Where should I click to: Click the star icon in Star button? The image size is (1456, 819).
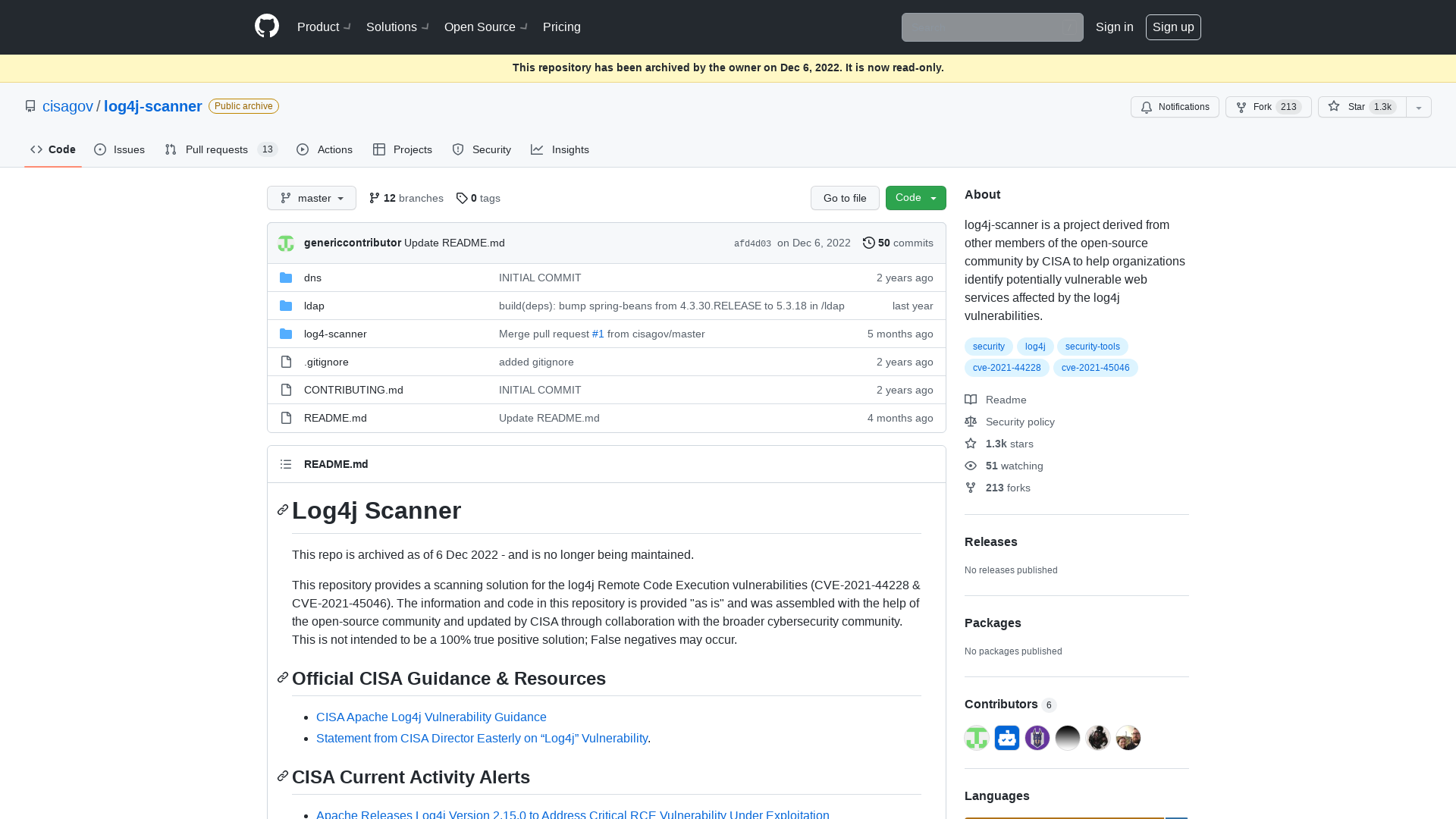pos(1334,106)
